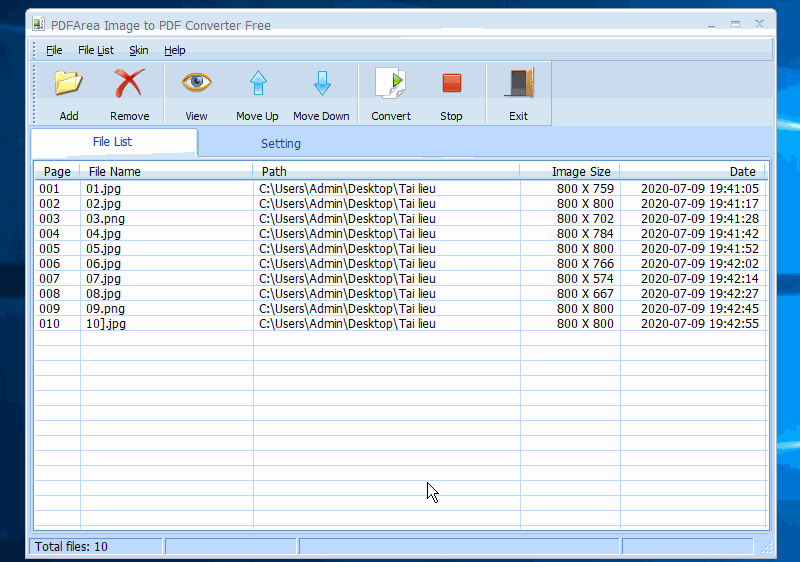The image size is (800, 562).
Task: Click page number 010
Action: tap(49, 324)
